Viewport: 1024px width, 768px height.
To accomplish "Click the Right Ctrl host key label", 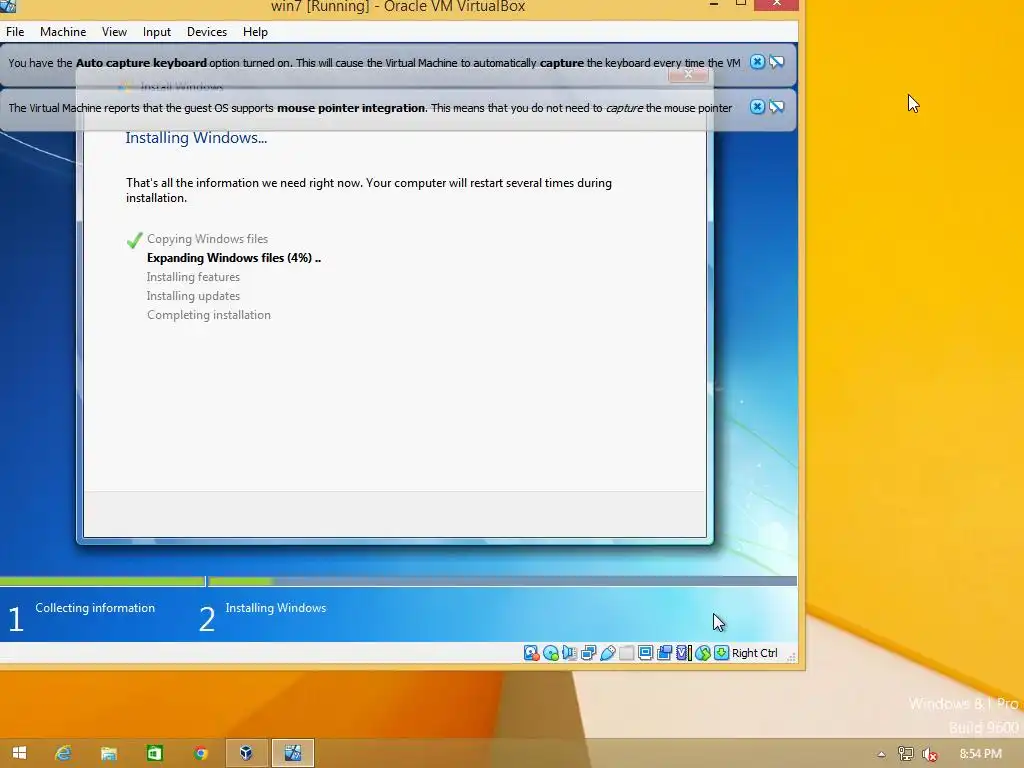I will (754, 653).
